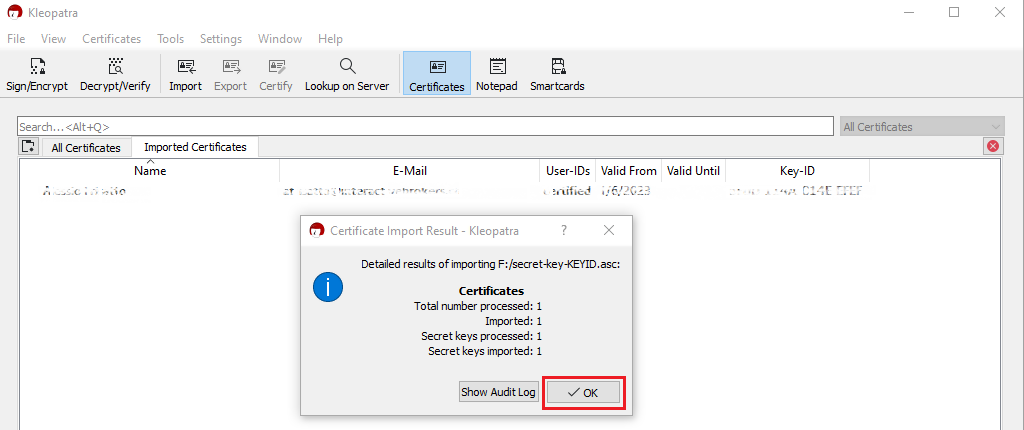Open the Settings menu
Viewport: 1024px width, 430px height.
[x=221, y=39]
